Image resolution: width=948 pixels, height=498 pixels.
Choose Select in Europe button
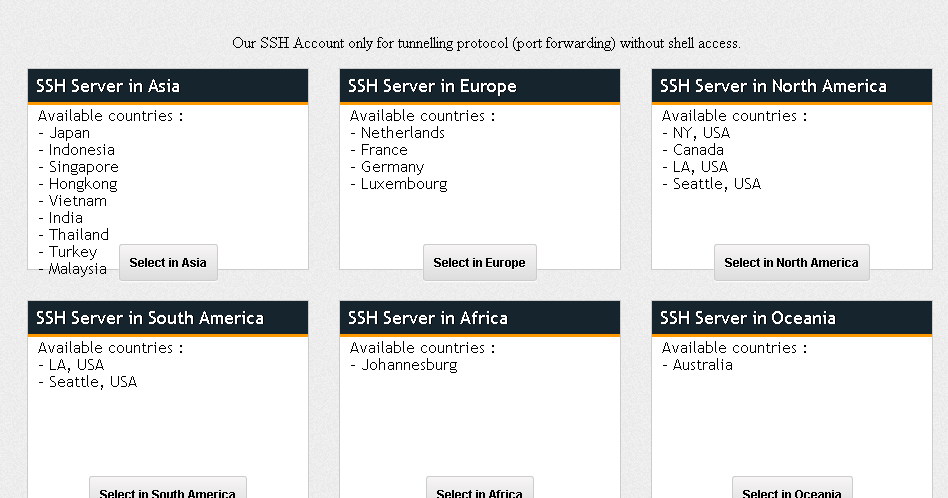479,262
